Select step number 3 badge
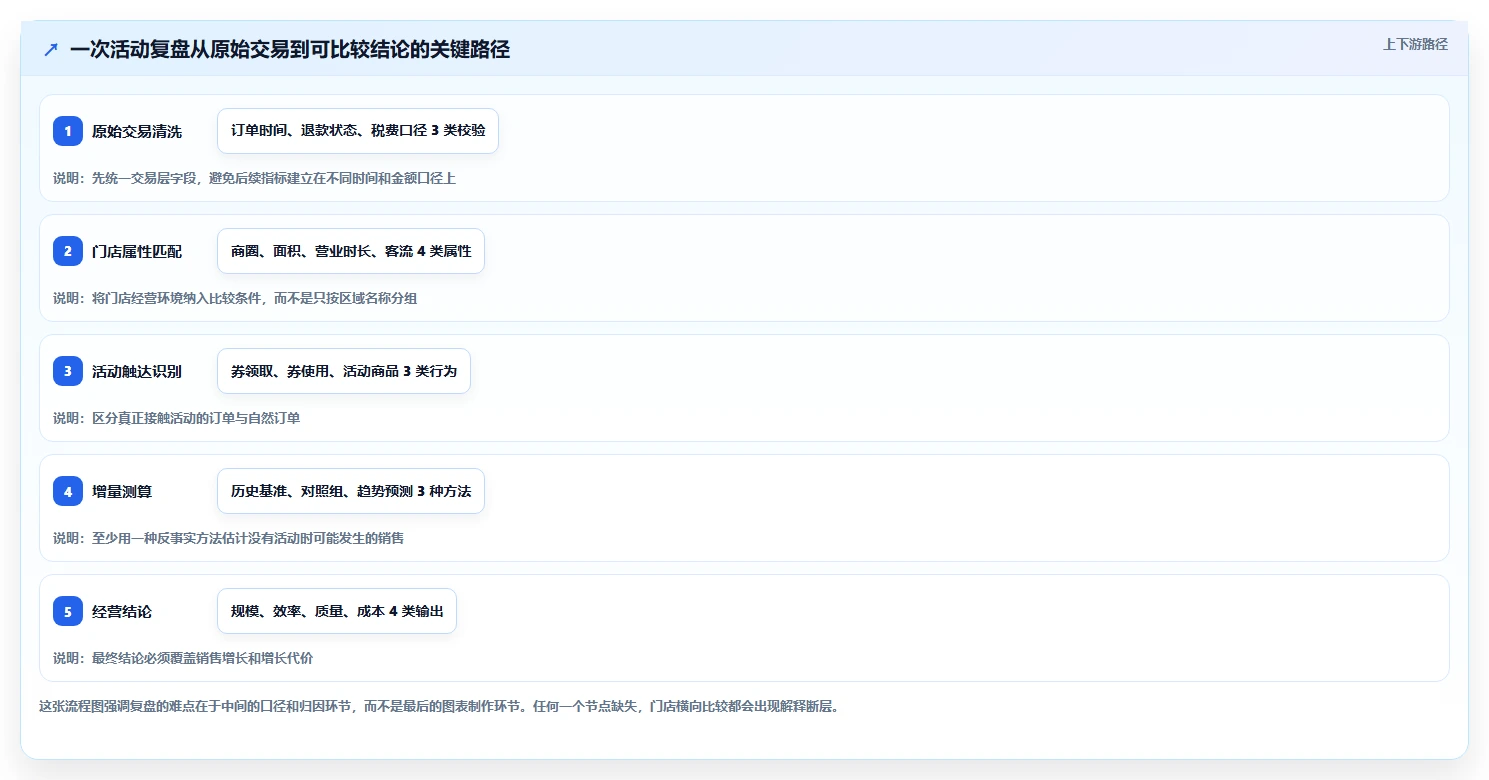This screenshot has width=1489, height=780. (68, 371)
